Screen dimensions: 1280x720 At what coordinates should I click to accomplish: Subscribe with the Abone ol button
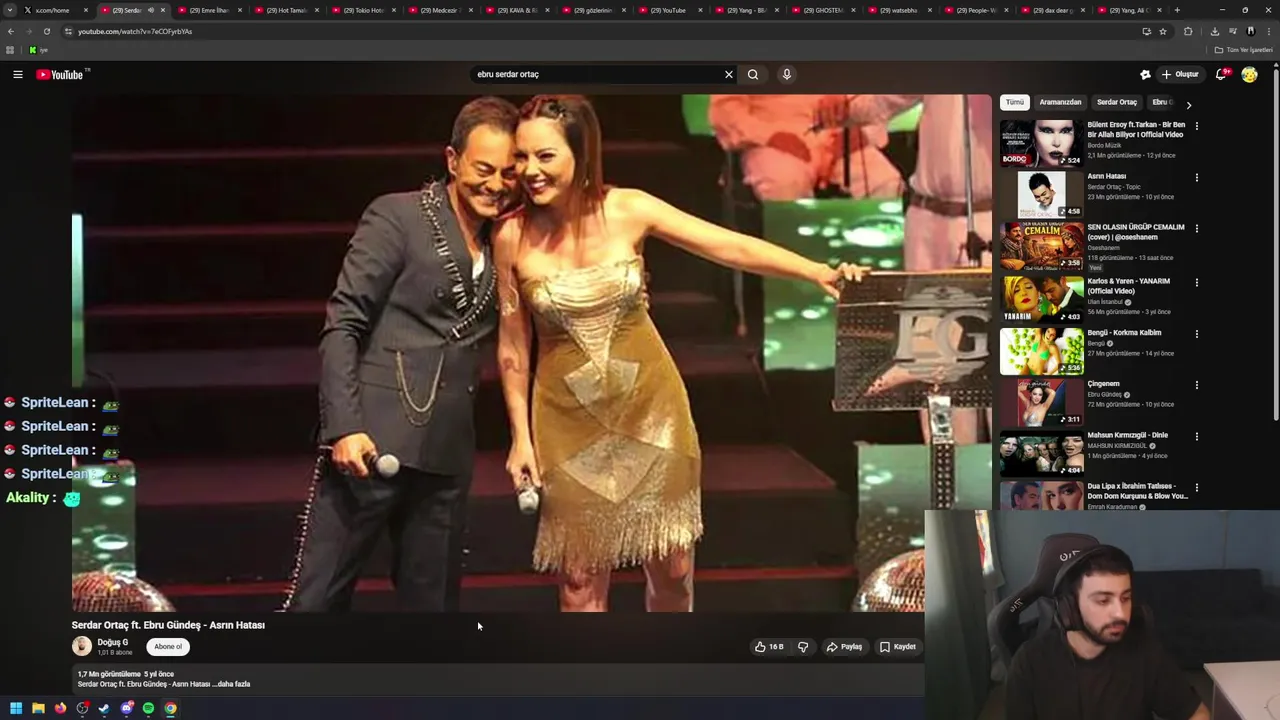click(x=168, y=647)
